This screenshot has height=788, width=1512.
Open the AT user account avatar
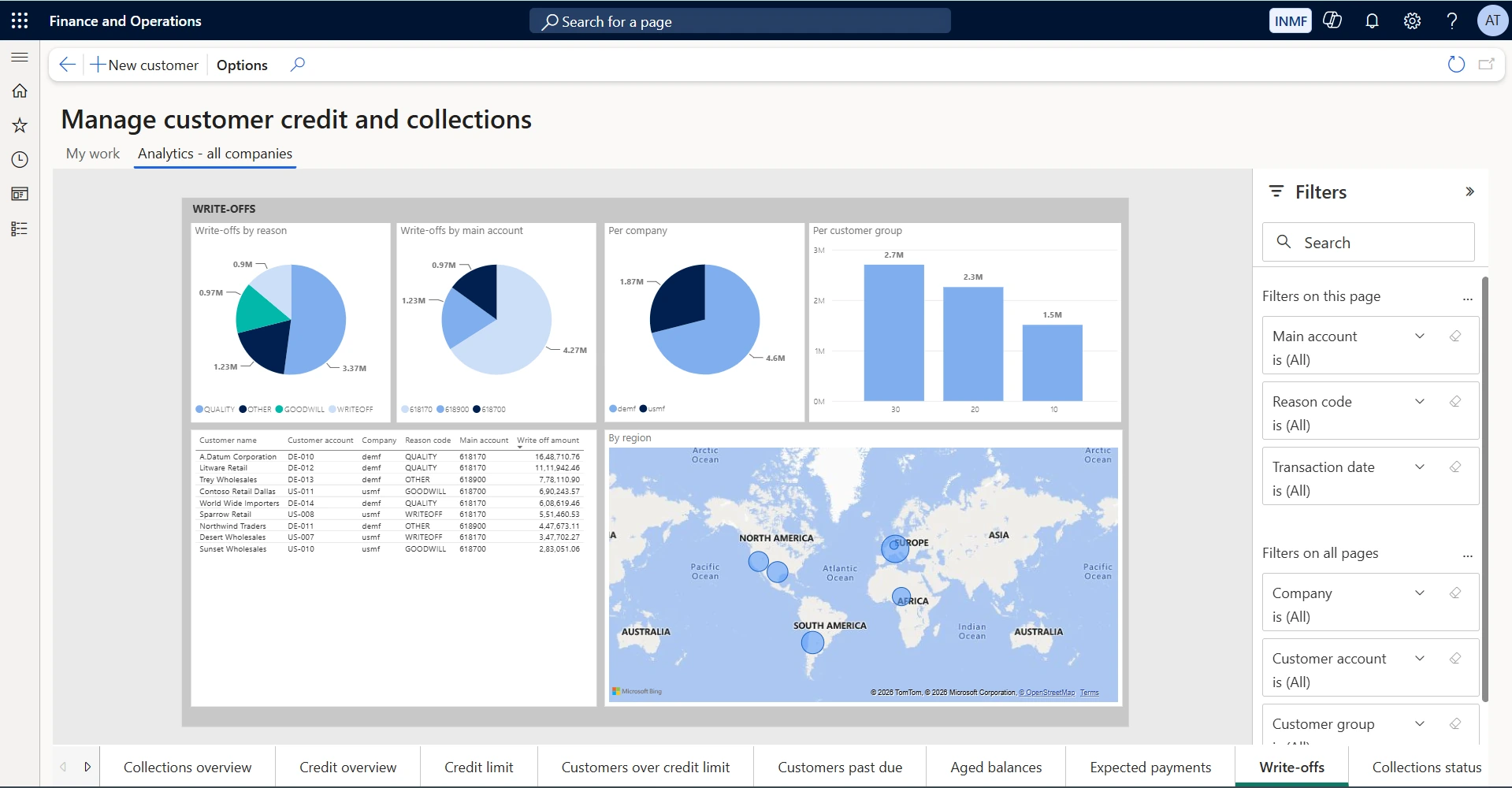[x=1492, y=20]
